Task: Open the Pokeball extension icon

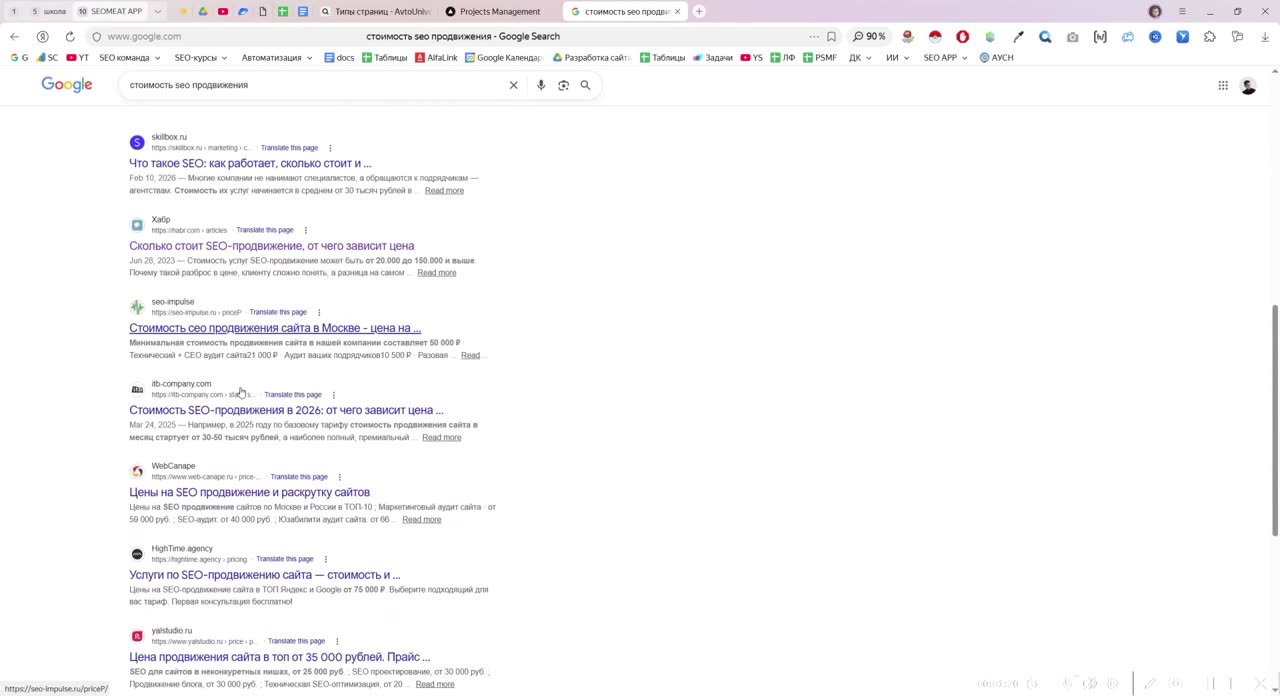Action: [935, 36]
